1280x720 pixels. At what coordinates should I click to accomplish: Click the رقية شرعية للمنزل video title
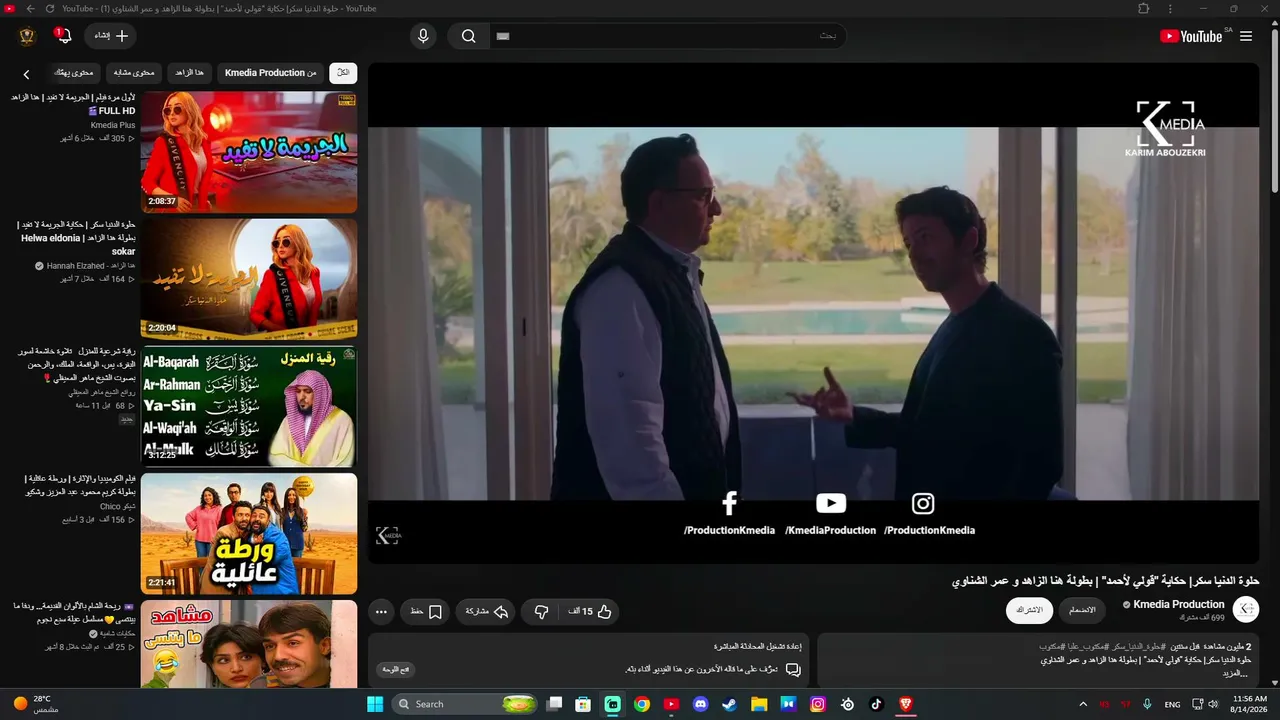[x=76, y=365]
